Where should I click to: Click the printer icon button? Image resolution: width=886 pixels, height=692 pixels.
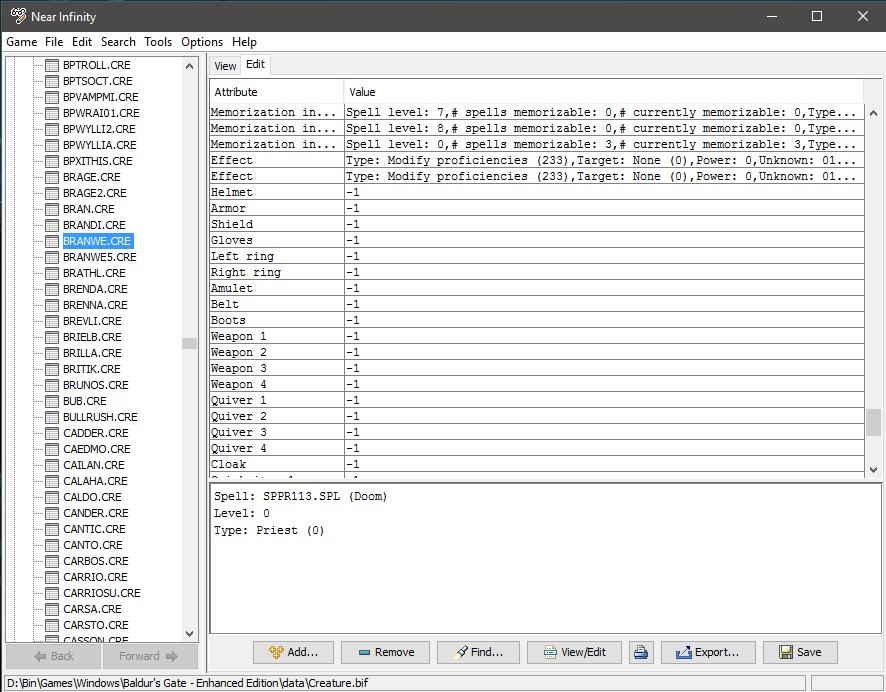tap(641, 652)
